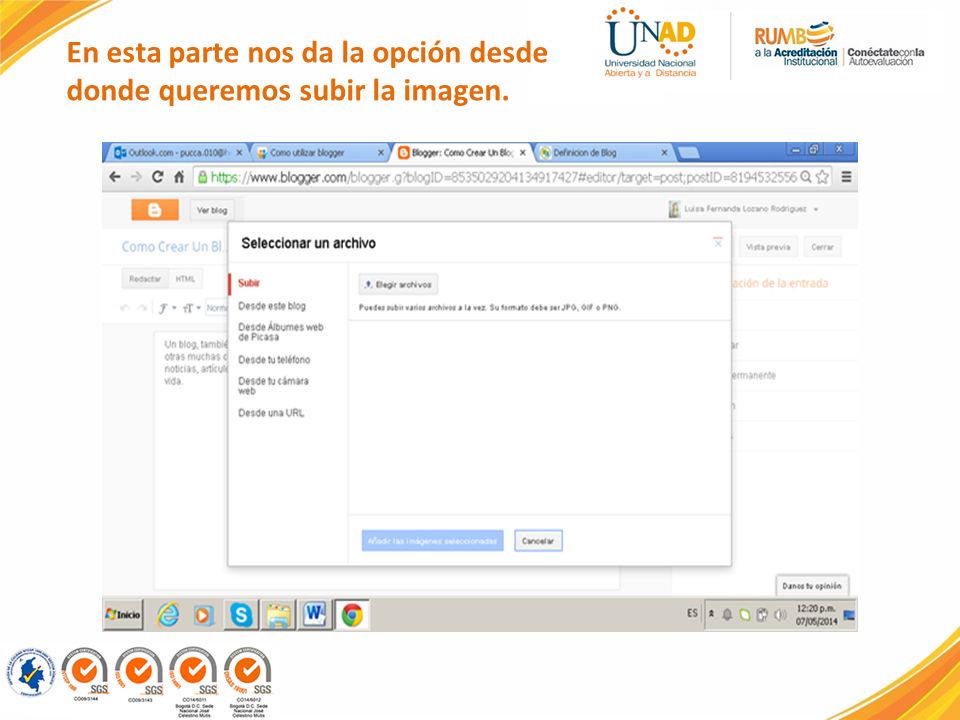The height and width of the screenshot is (720, 960).
Task: Reload the page with the refresh icon
Action: [x=157, y=177]
